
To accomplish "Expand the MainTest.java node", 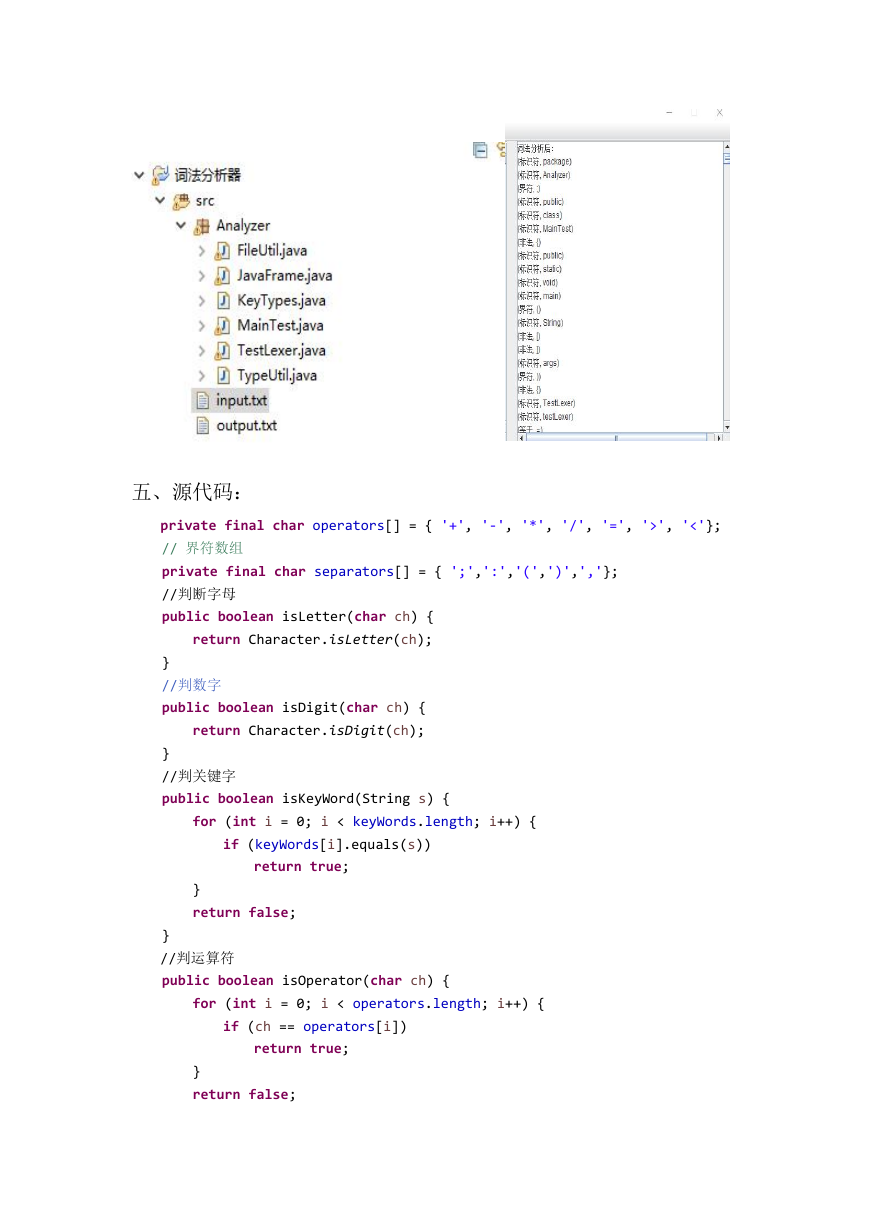I will pos(201,326).
